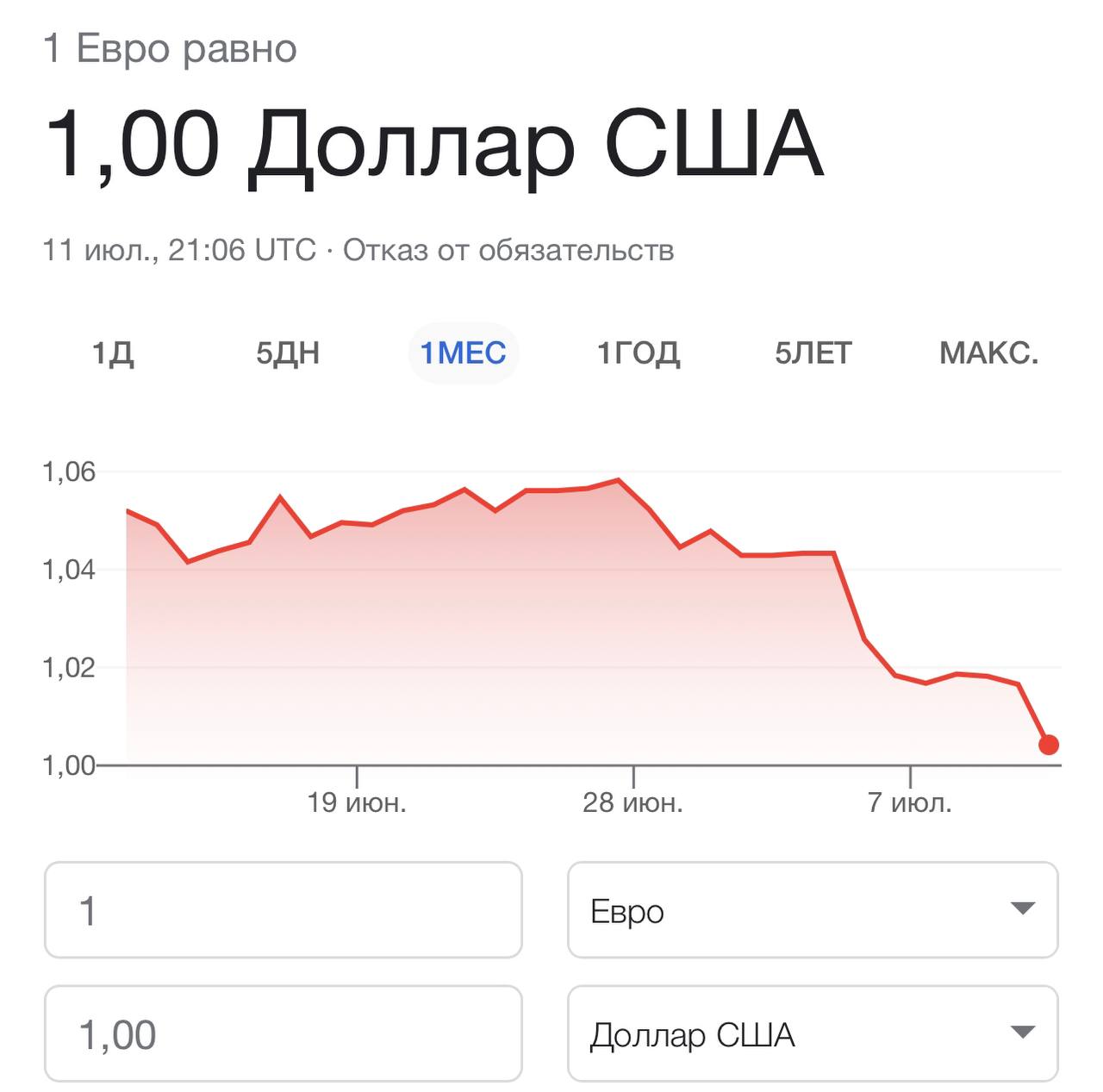
Task: Open the Отказ от обязательств link
Action: 508,251
